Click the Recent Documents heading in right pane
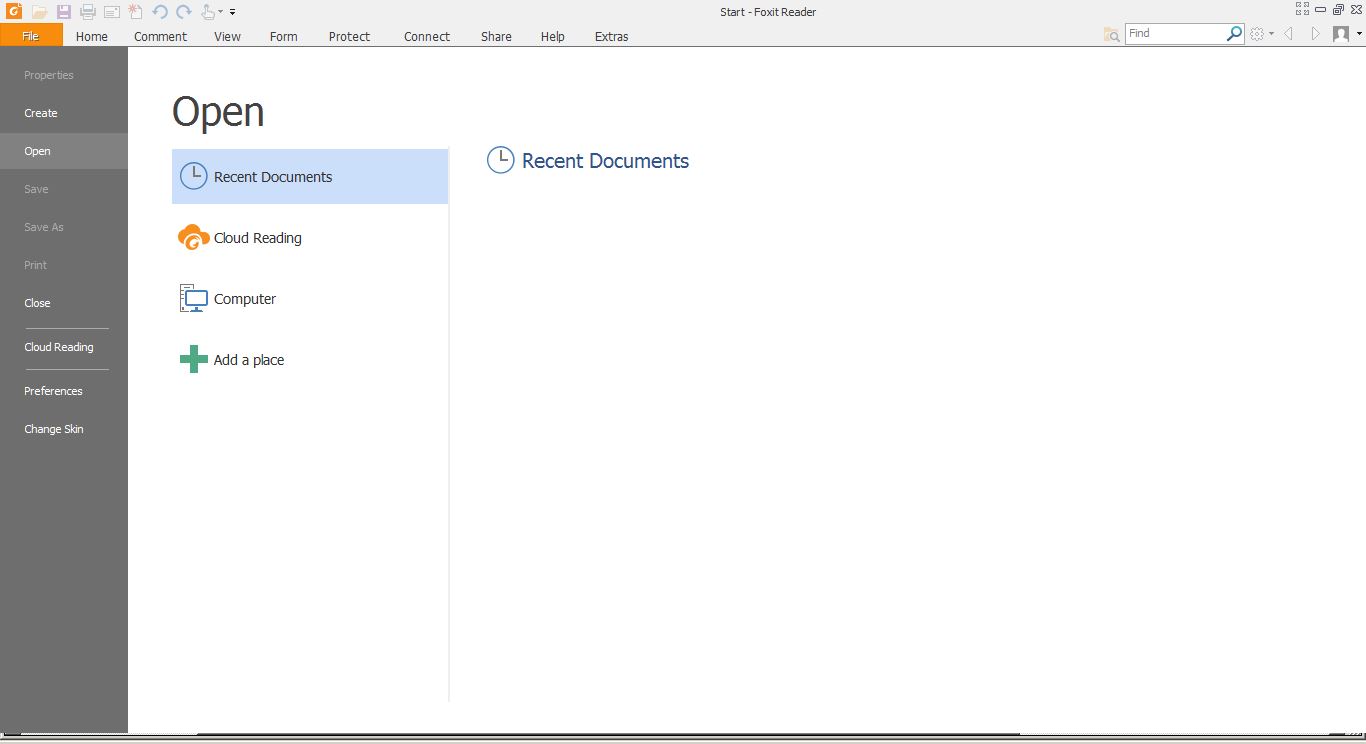The height and width of the screenshot is (744, 1366). click(x=605, y=161)
